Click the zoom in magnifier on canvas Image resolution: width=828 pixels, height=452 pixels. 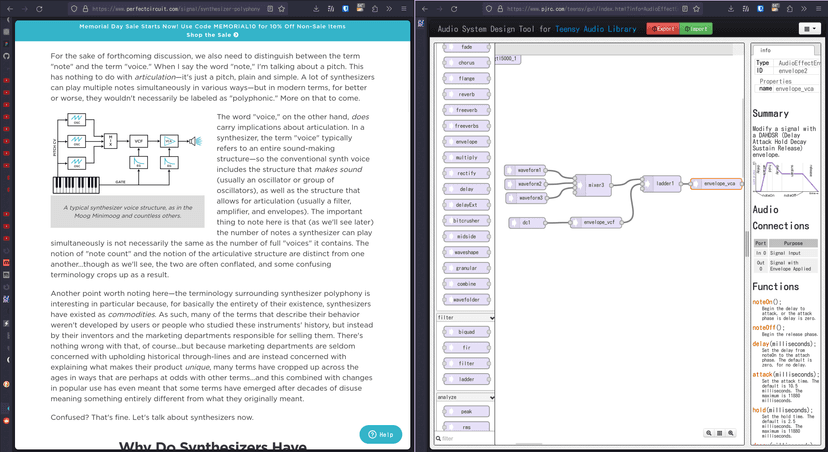pyautogui.click(x=733, y=433)
